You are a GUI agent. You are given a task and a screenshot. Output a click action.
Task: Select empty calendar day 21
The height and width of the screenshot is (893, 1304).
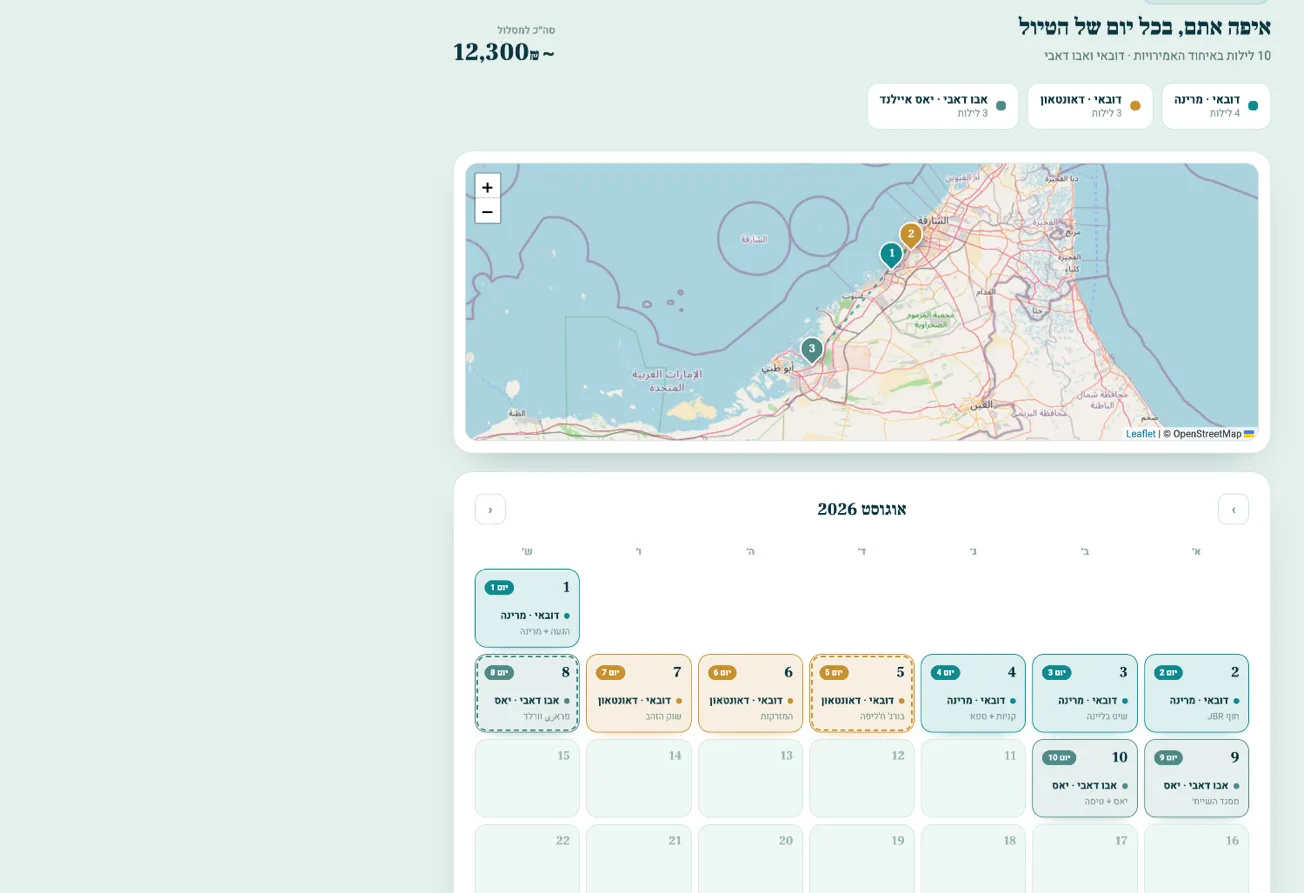click(x=639, y=859)
